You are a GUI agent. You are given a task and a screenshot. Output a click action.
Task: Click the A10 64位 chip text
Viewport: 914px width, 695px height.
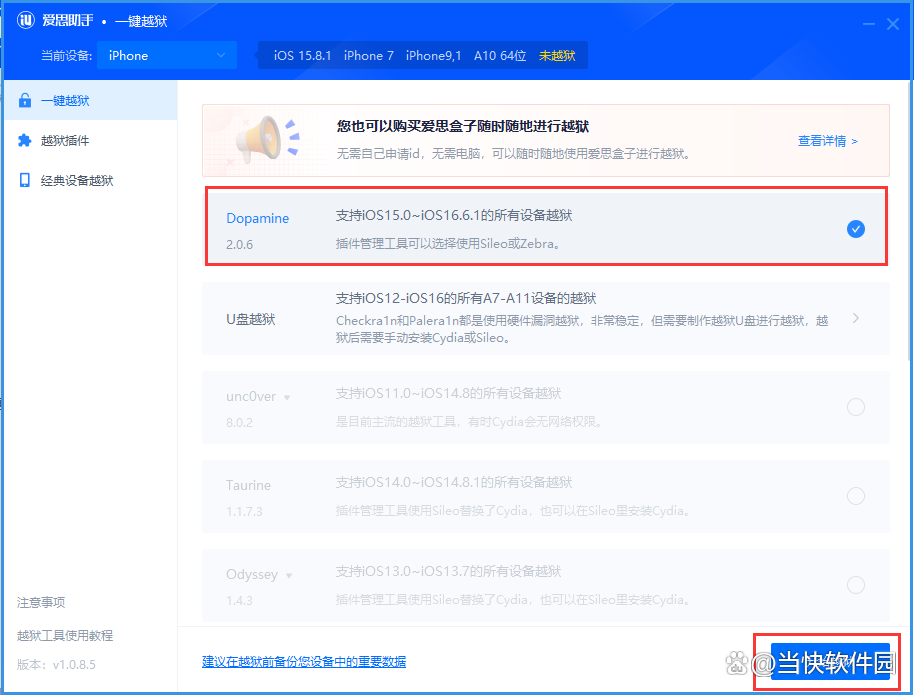coord(500,55)
